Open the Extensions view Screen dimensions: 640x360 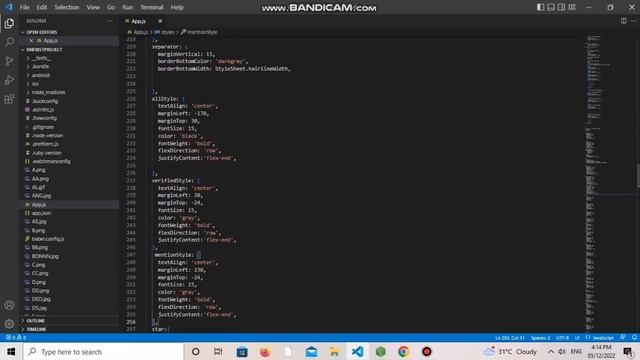9,99
